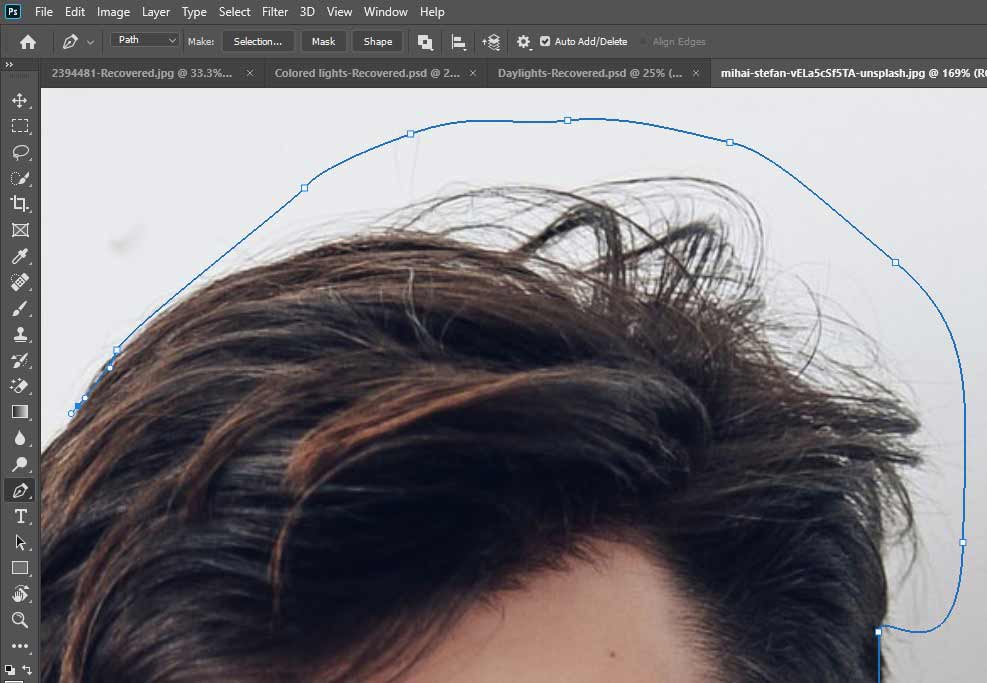This screenshot has width=987, height=683.
Task: Select the Horizontal Type tool
Action: point(20,516)
